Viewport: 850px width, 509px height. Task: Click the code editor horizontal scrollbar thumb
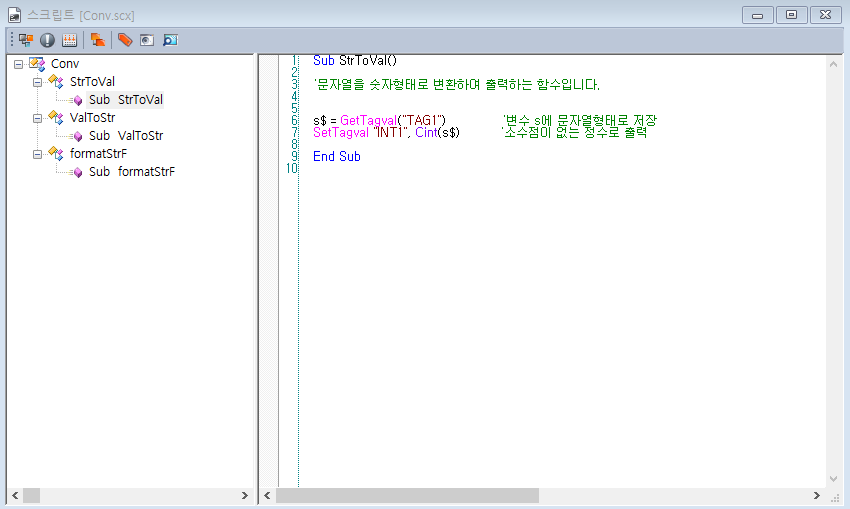point(408,495)
